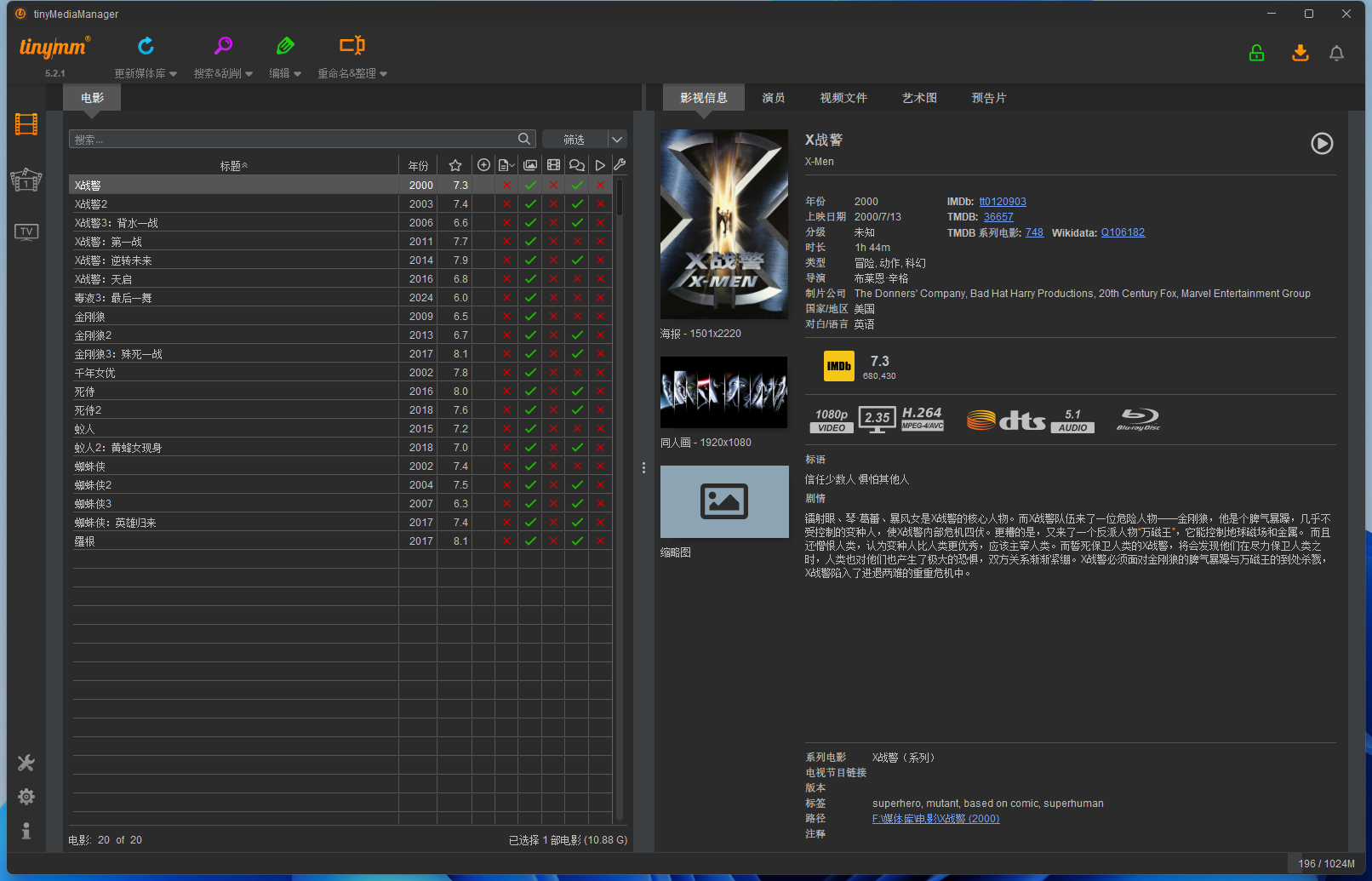Click the green unlock license icon
This screenshot has height=881, width=1372.
click(1256, 54)
